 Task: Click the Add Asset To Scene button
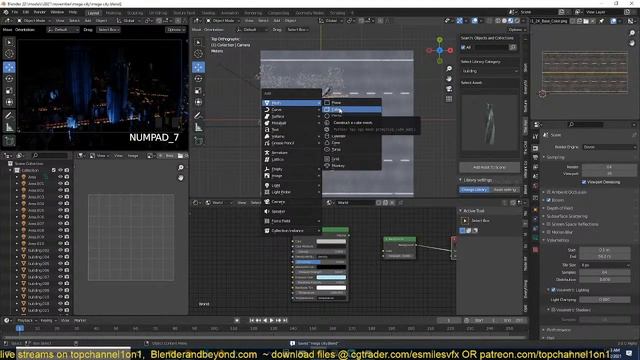click(489, 167)
